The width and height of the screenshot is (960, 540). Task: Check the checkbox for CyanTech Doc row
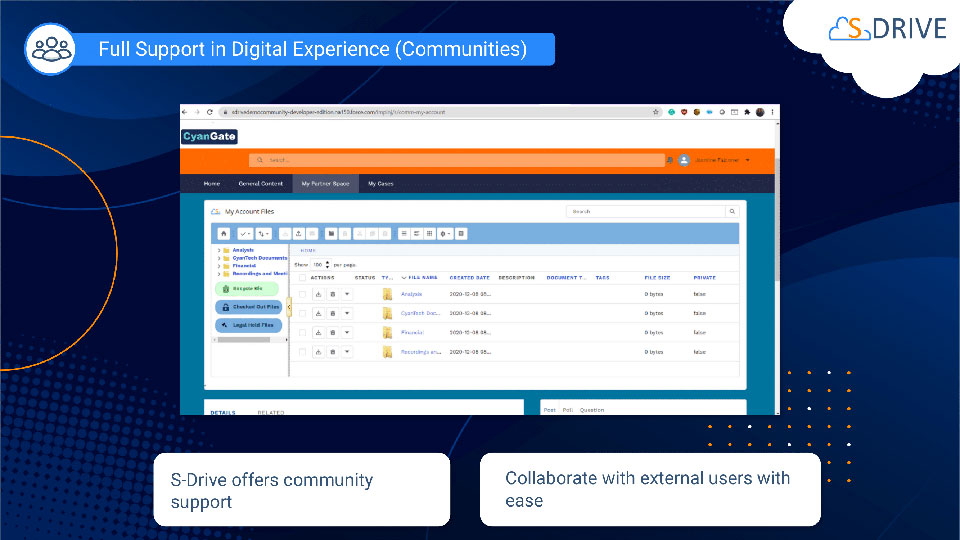pyautogui.click(x=302, y=313)
